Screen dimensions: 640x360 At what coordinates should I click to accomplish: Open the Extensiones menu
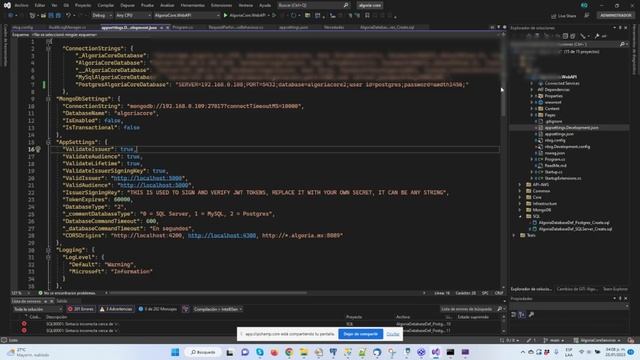(221, 5)
